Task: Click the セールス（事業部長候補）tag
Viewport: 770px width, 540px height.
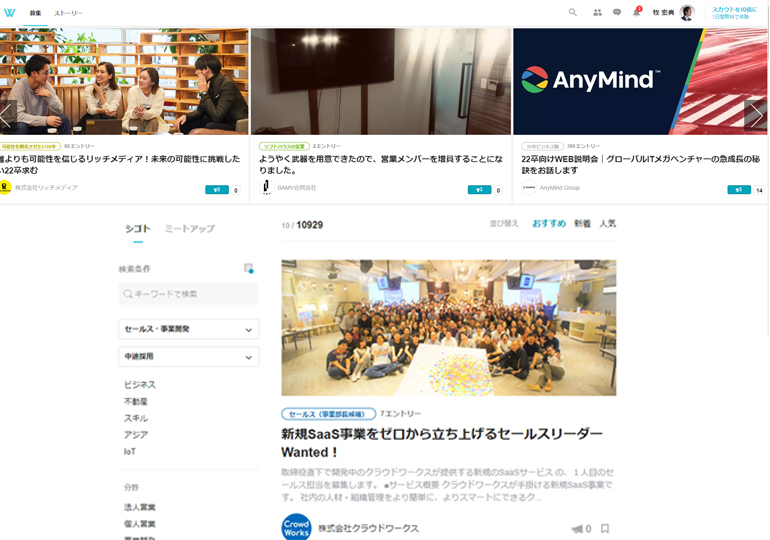Action: point(329,414)
